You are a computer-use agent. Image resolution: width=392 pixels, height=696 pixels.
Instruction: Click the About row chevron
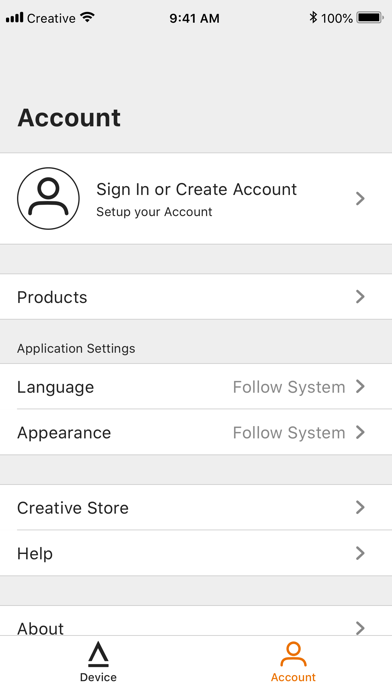pos(360,628)
